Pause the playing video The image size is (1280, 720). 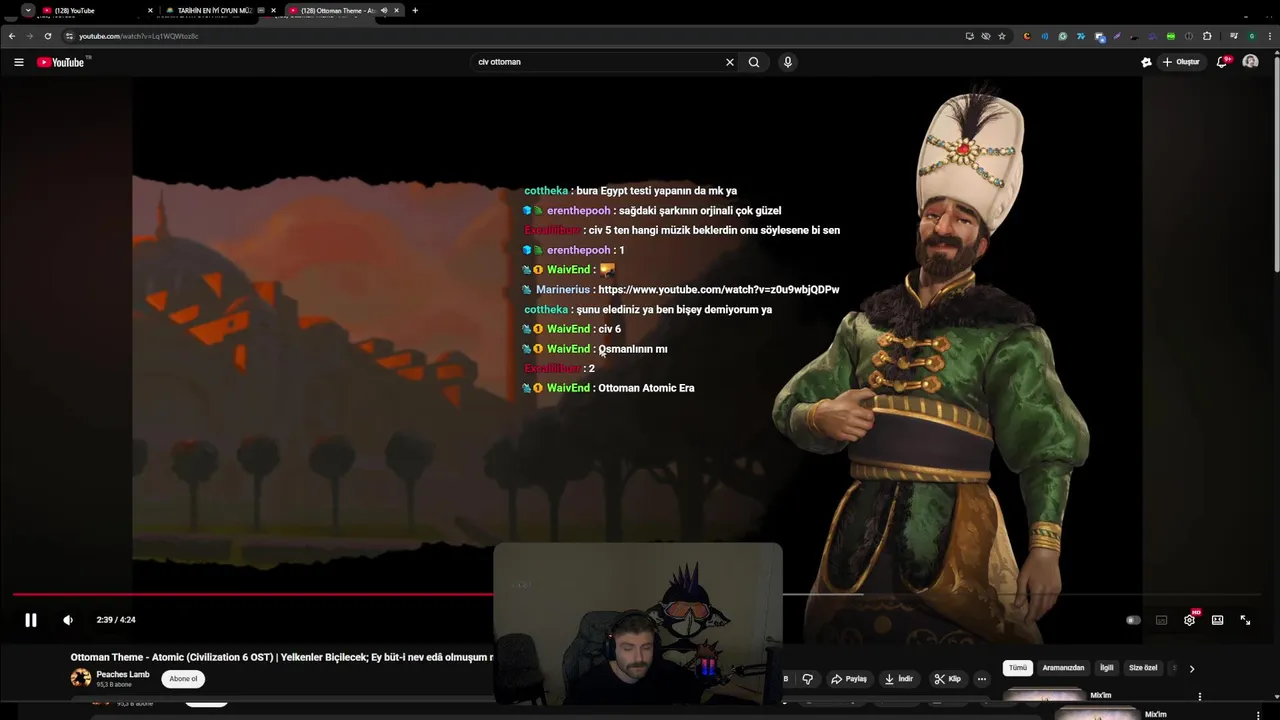[x=31, y=620]
